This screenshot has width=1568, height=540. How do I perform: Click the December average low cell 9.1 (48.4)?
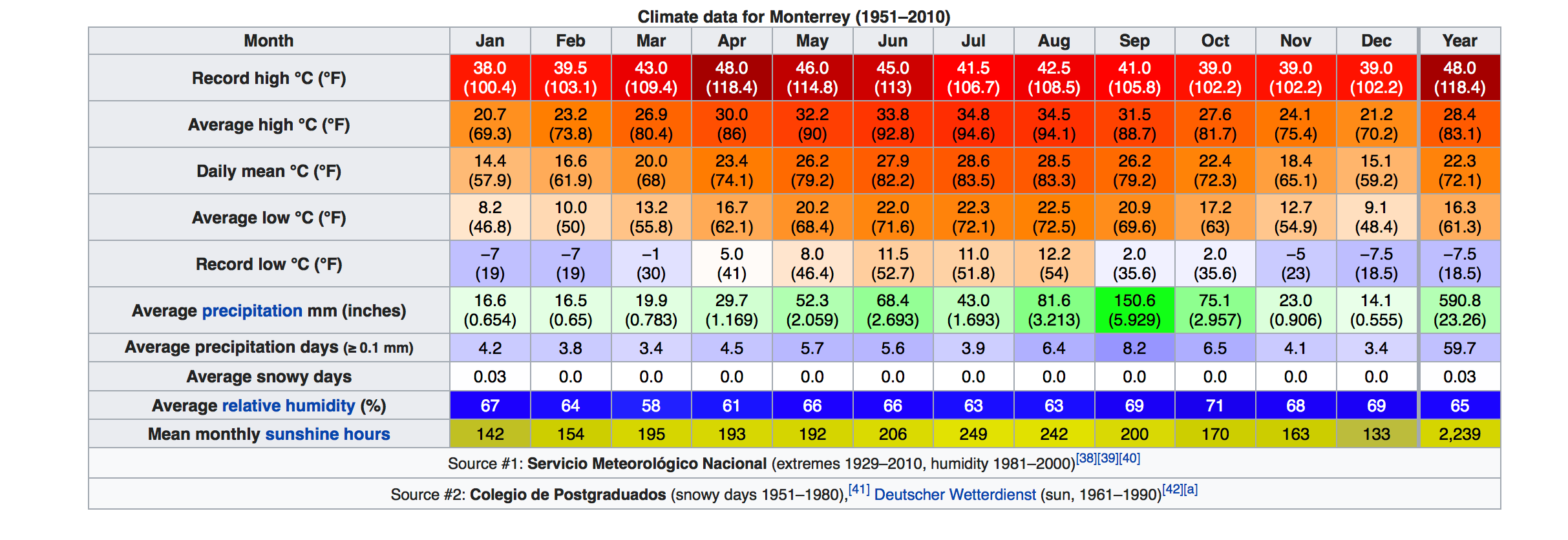(1377, 218)
